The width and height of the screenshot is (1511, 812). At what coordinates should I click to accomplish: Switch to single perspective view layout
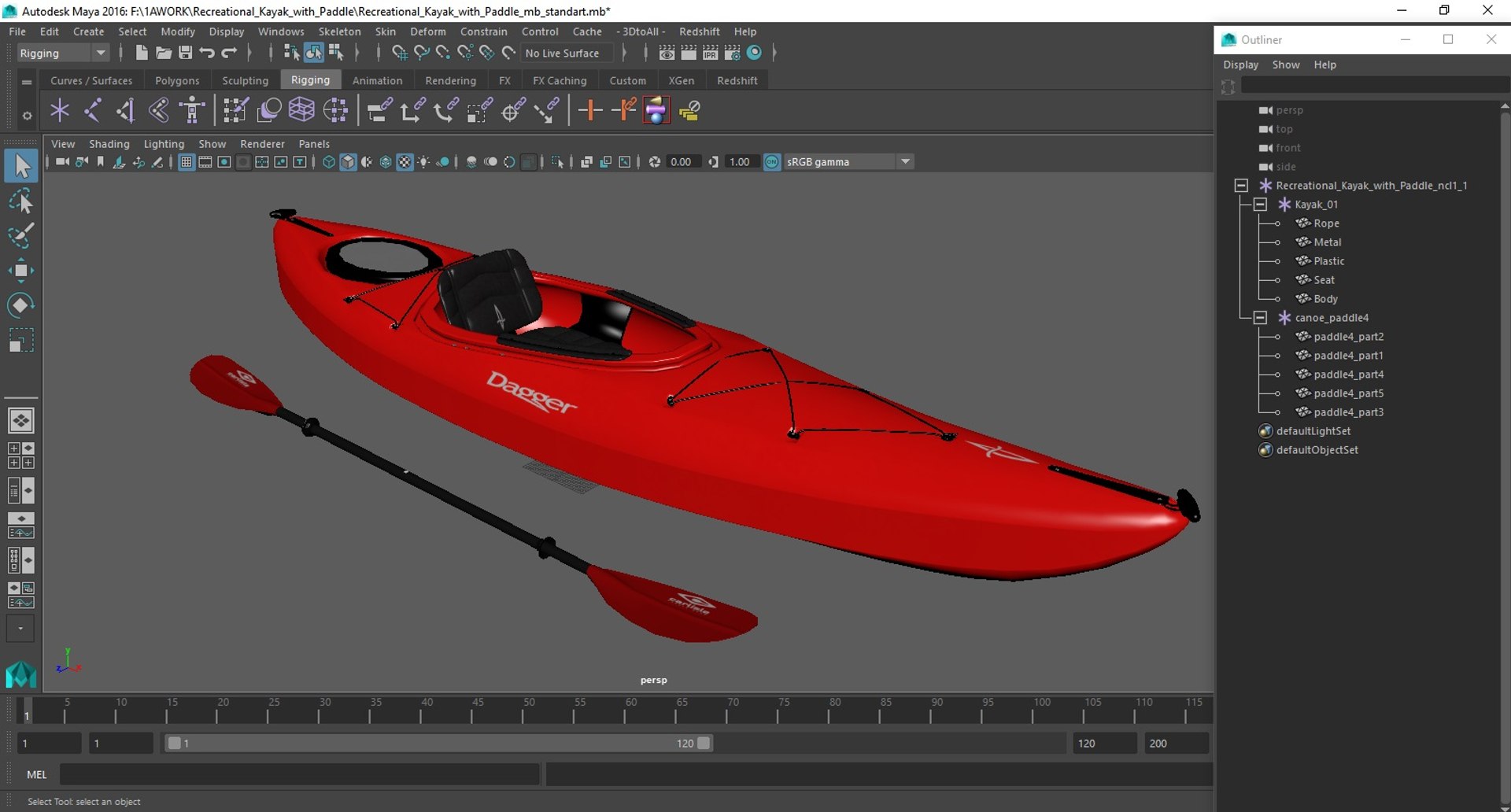click(x=21, y=420)
